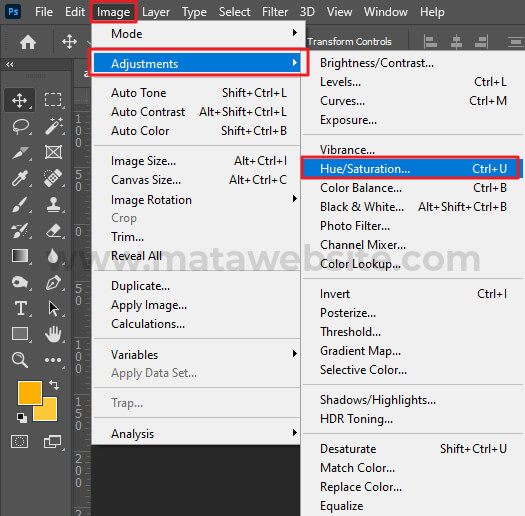Image resolution: width=525 pixels, height=516 pixels.
Task: Click Align horizontal centers icon
Action: [x=456, y=42]
